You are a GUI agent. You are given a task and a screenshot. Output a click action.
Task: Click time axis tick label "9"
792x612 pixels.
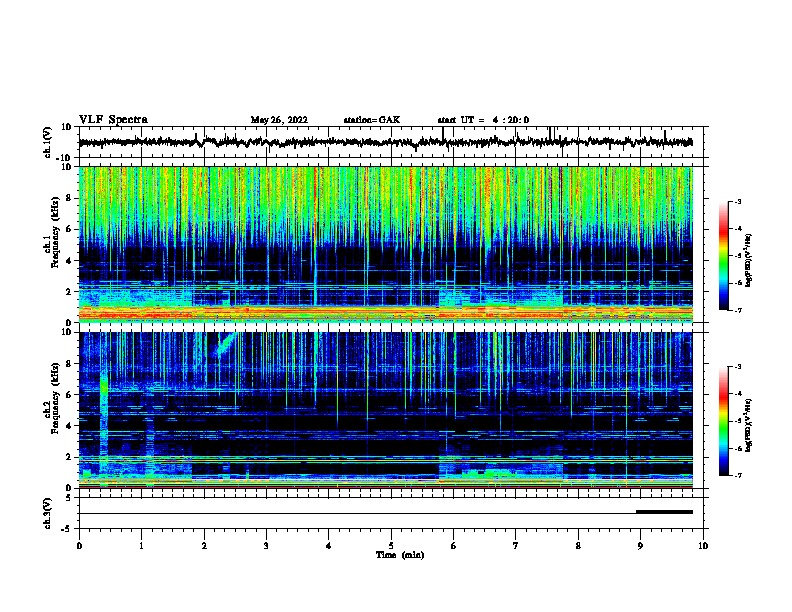(640, 546)
